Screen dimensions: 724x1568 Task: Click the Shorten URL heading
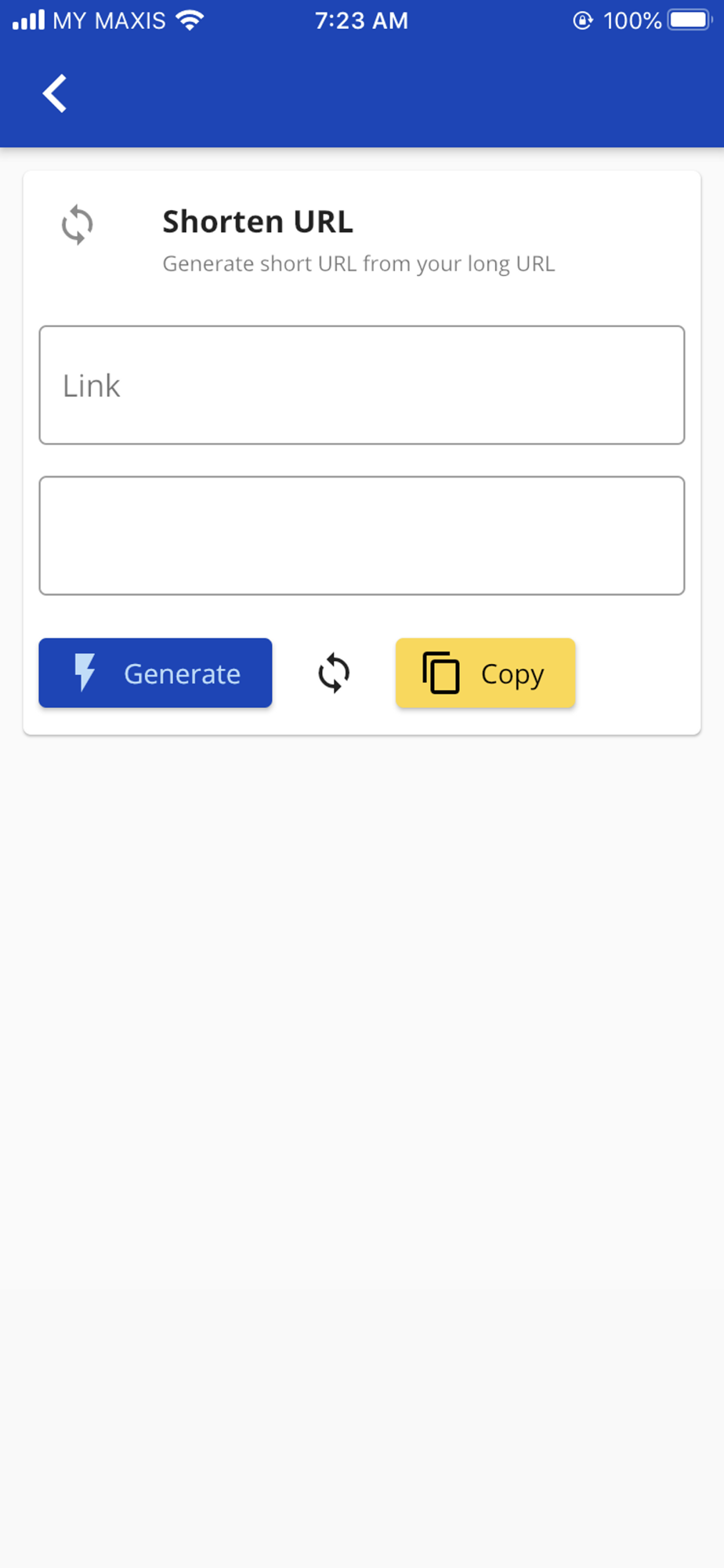point(258,222)
